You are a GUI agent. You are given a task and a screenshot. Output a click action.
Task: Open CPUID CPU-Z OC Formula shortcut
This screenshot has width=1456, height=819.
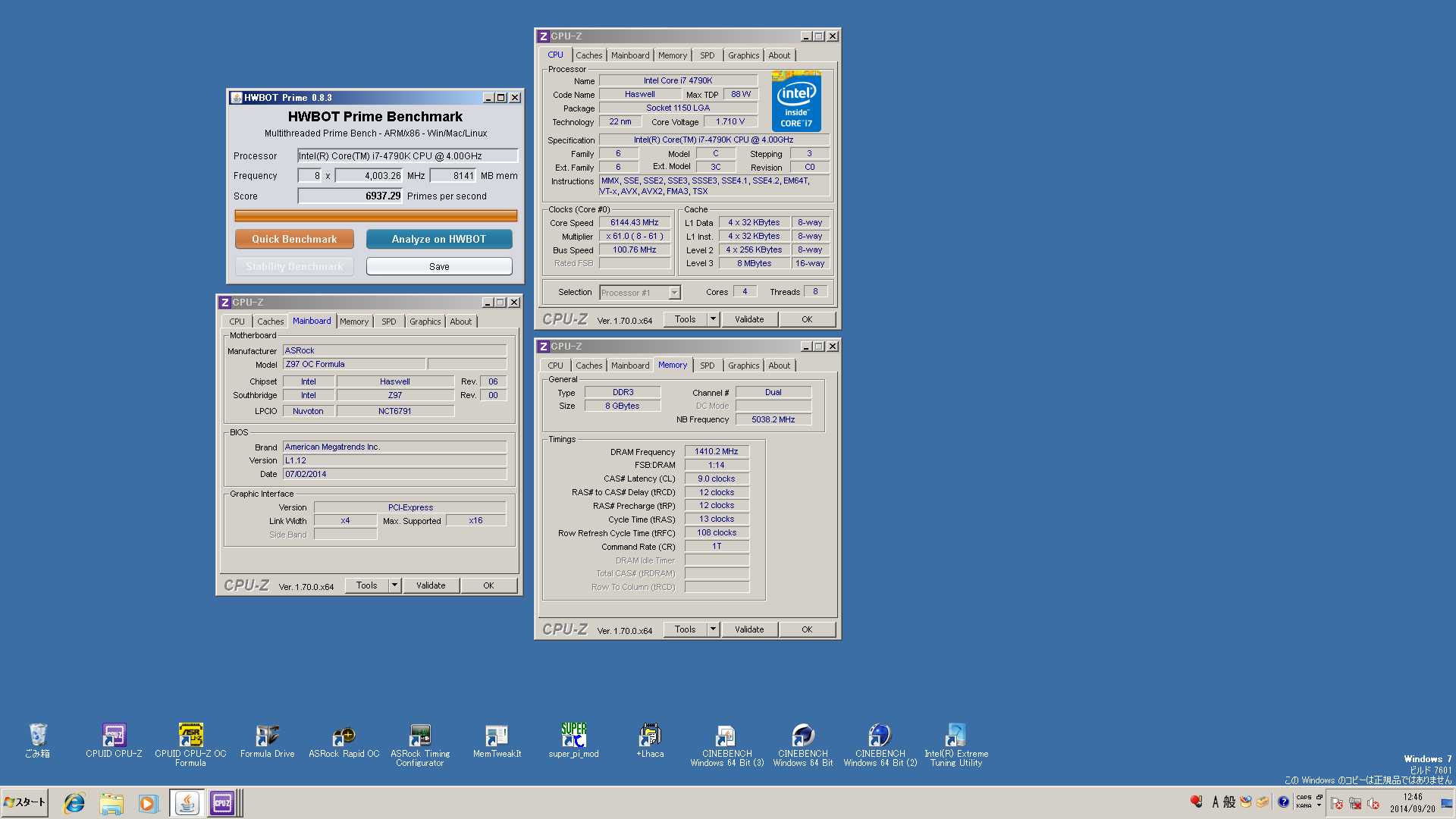coord(190,745)
